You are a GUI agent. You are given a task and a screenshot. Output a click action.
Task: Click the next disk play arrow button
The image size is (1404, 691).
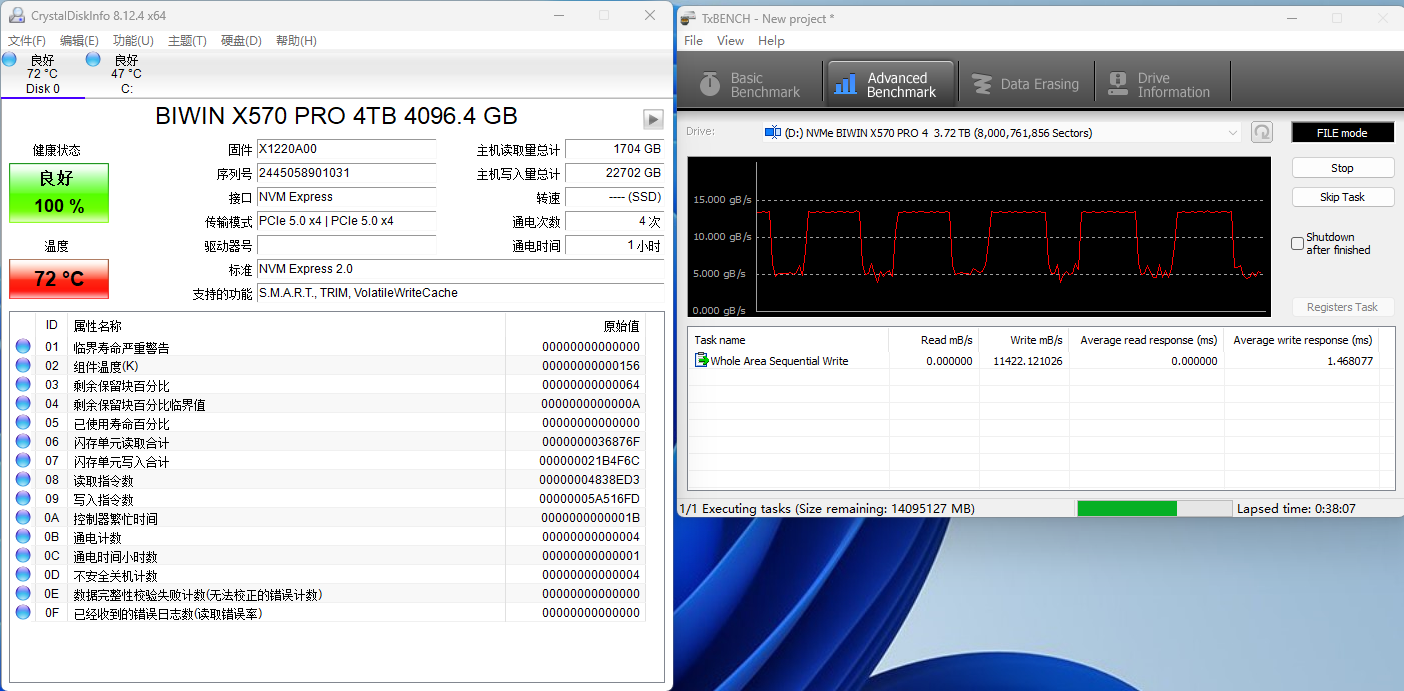(653, 120)
